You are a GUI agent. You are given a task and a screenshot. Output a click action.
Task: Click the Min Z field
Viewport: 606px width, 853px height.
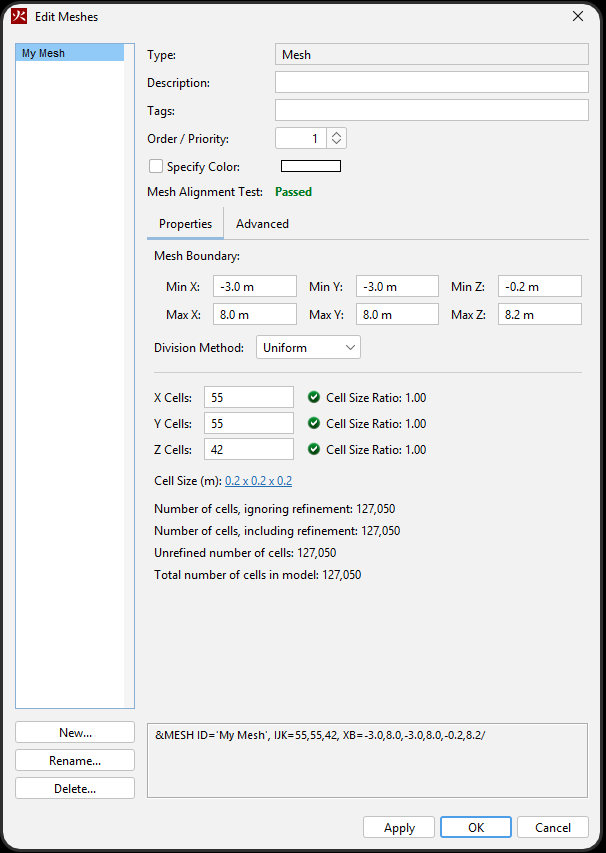[x=540, y=286]
